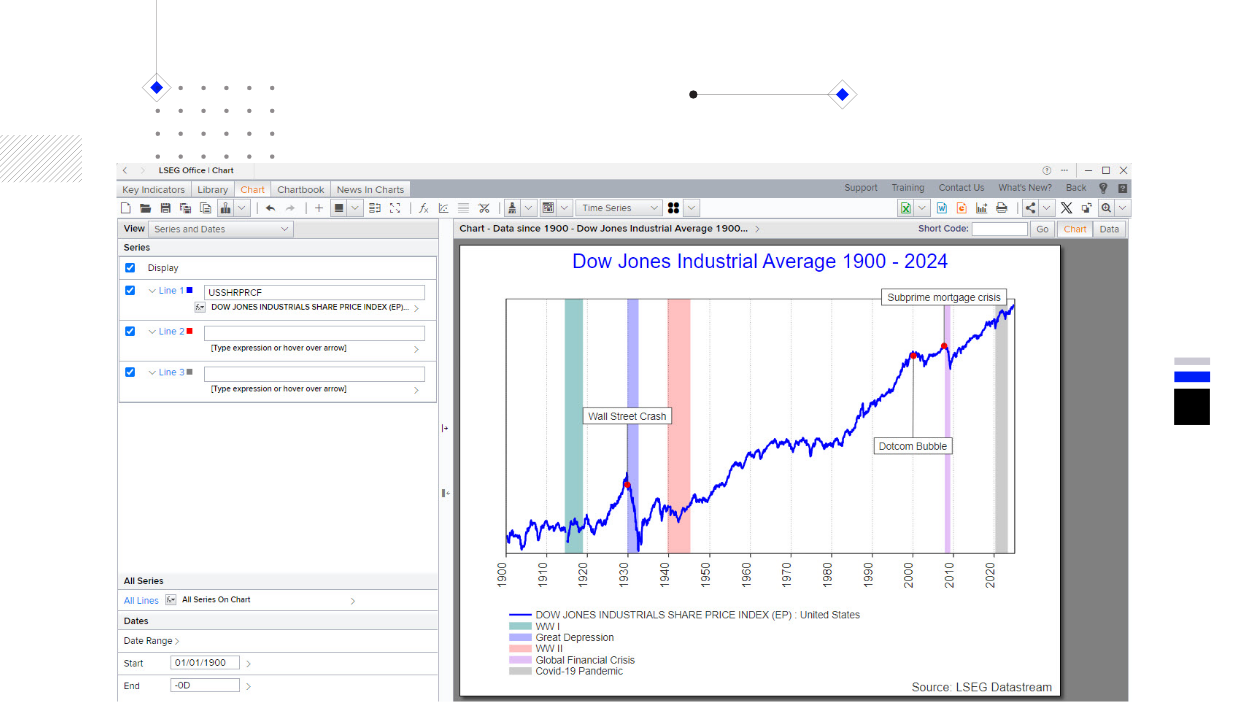Click the Contact Us link
This screenshot has width=1248, height=702.
coord(961,188)
